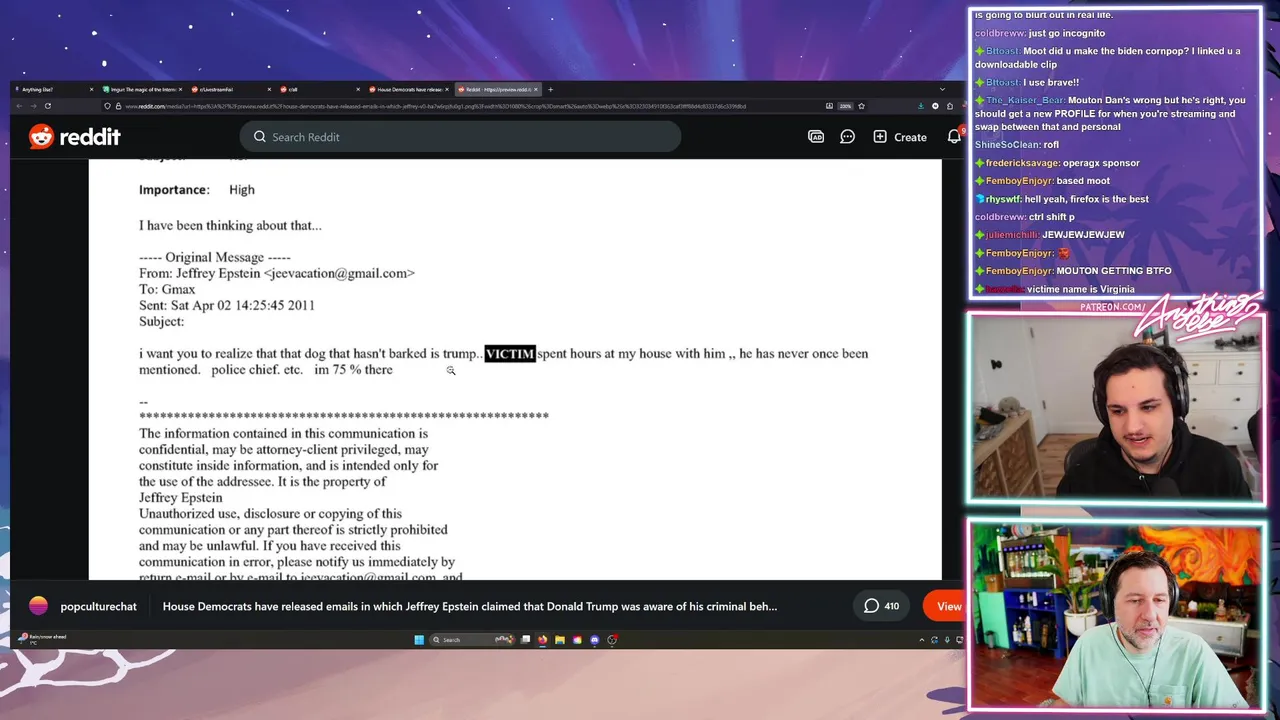This screenshot has width=1280, height=720.
Task: Click the bottom webcam feed
Action: tap(1115, 615)
